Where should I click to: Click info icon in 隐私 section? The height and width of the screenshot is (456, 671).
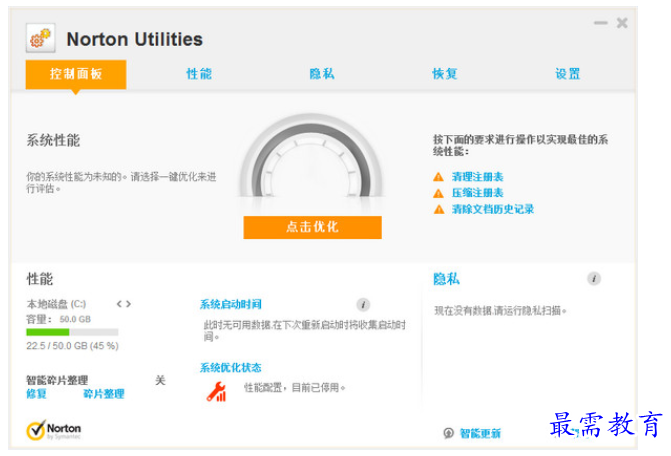[594, 279]
